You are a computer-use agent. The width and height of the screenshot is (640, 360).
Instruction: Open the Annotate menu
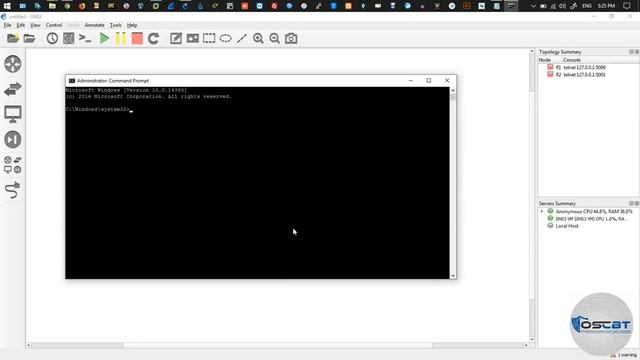tap(94, 25)
